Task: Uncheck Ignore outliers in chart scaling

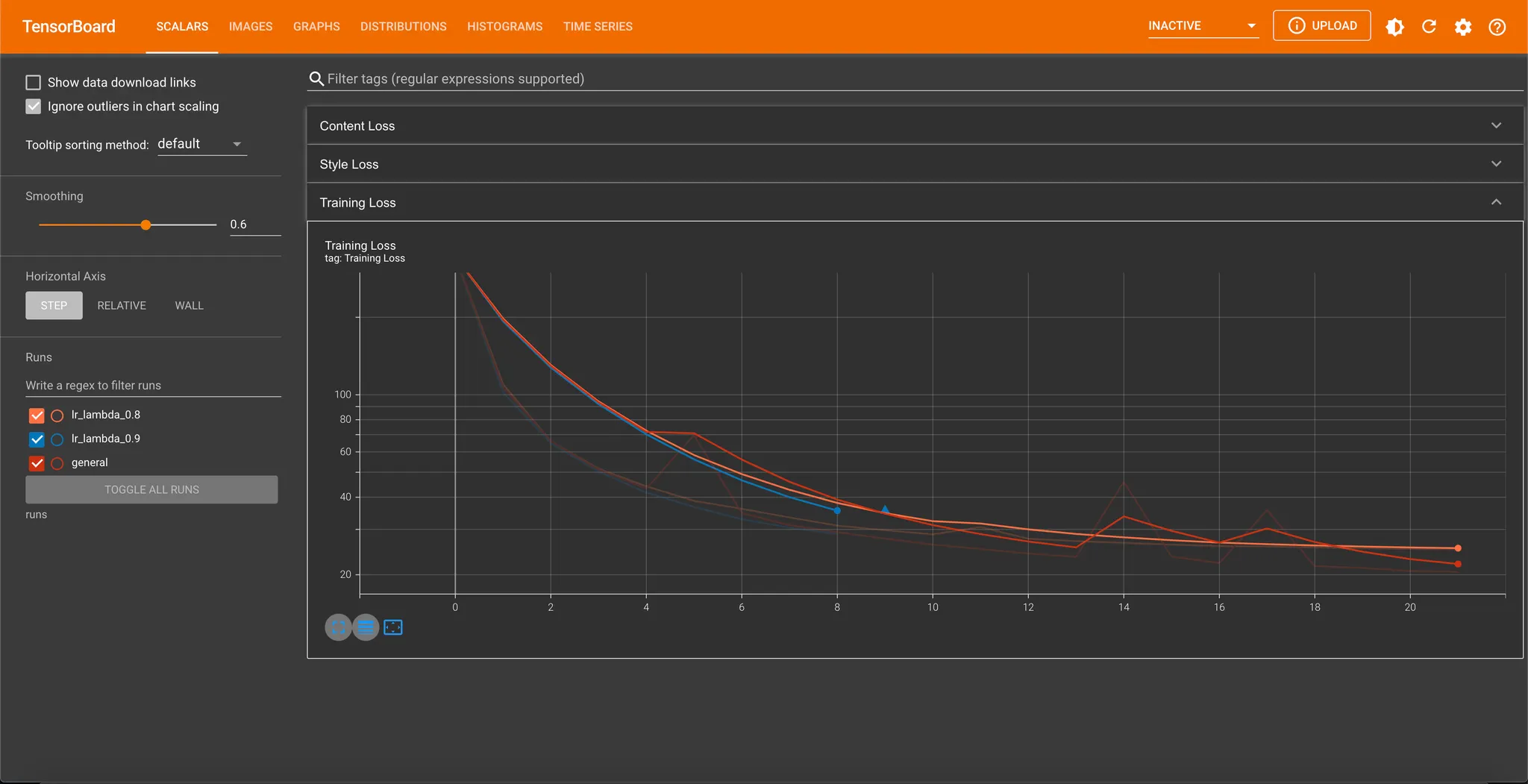Action: pos(34,106)
